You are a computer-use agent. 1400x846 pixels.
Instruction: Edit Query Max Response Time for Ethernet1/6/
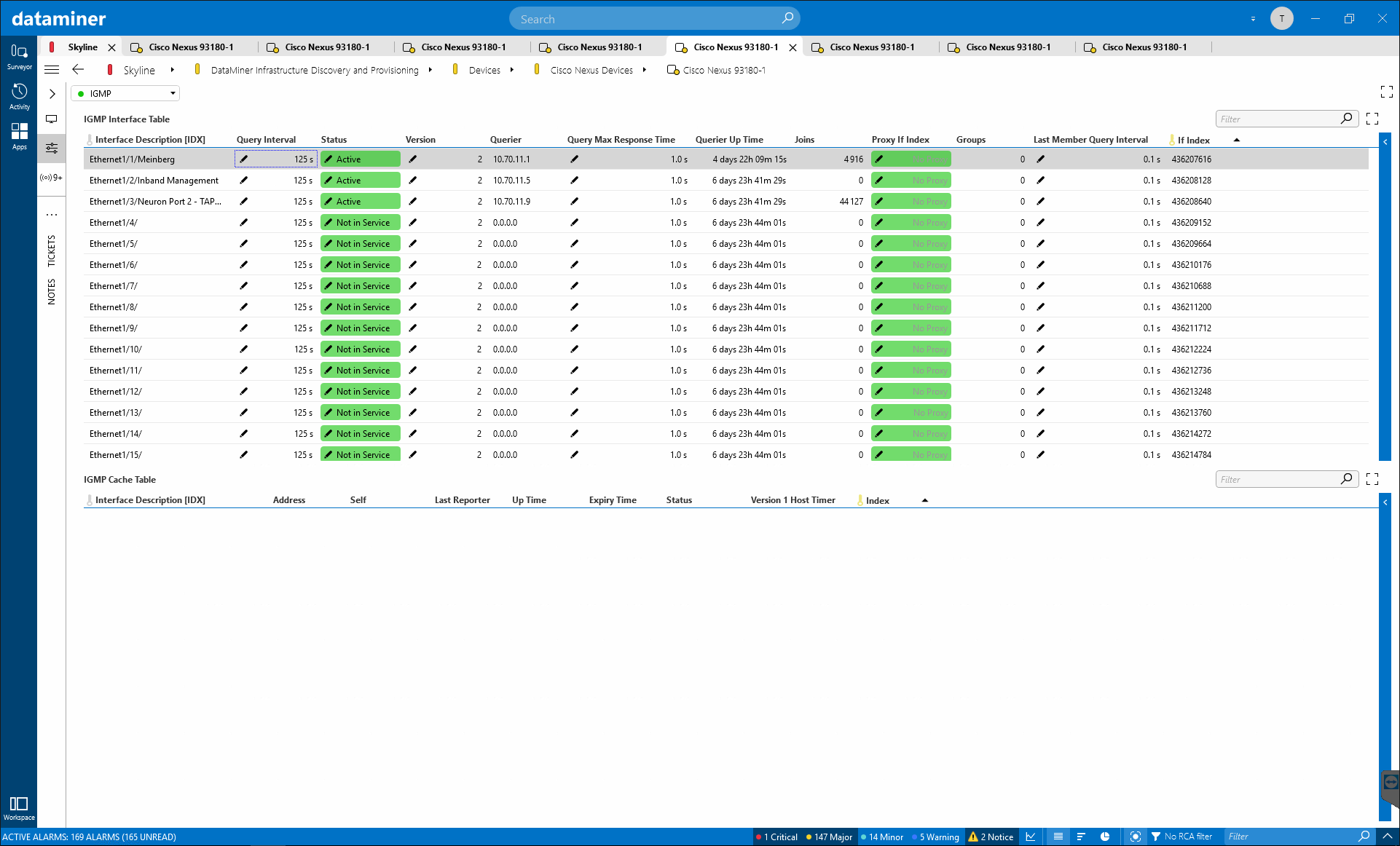click(x=575, y=265)
